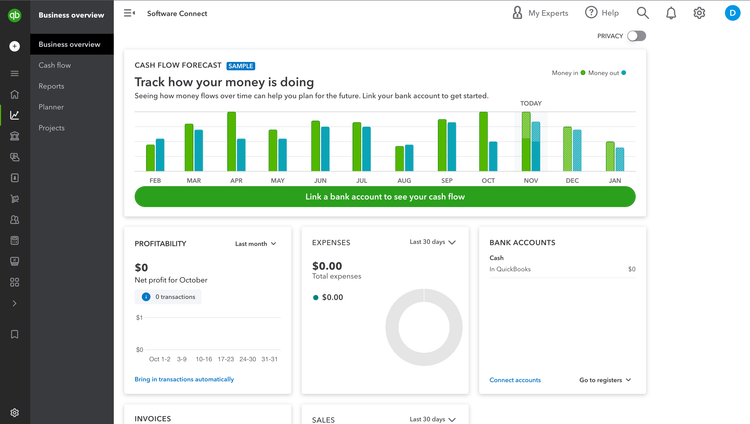Screen dimensions: 750x424
Task: Open the home icon in left rail
Action: pyautogui.click(x=15, y=94)
